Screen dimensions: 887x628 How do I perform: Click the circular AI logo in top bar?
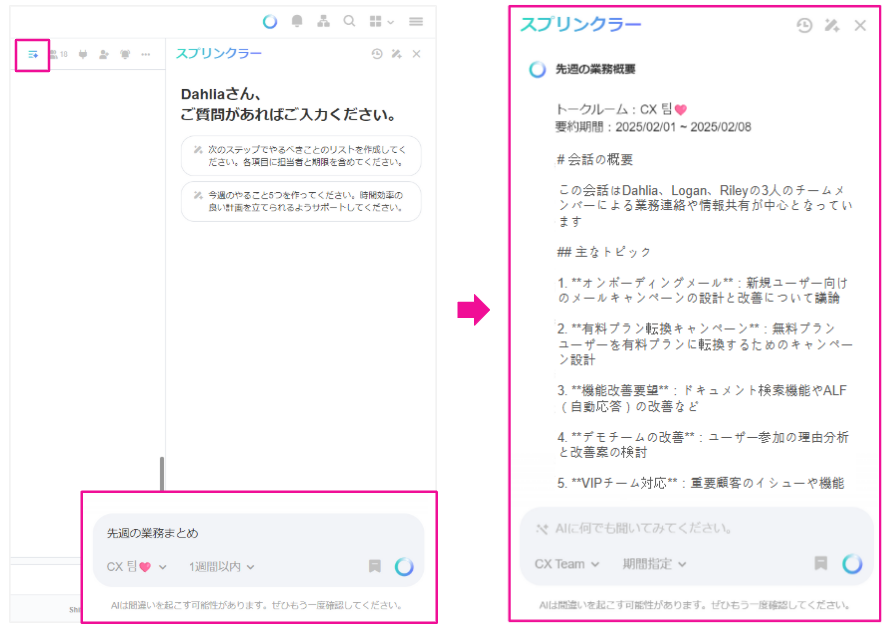(x=270, y=21)
